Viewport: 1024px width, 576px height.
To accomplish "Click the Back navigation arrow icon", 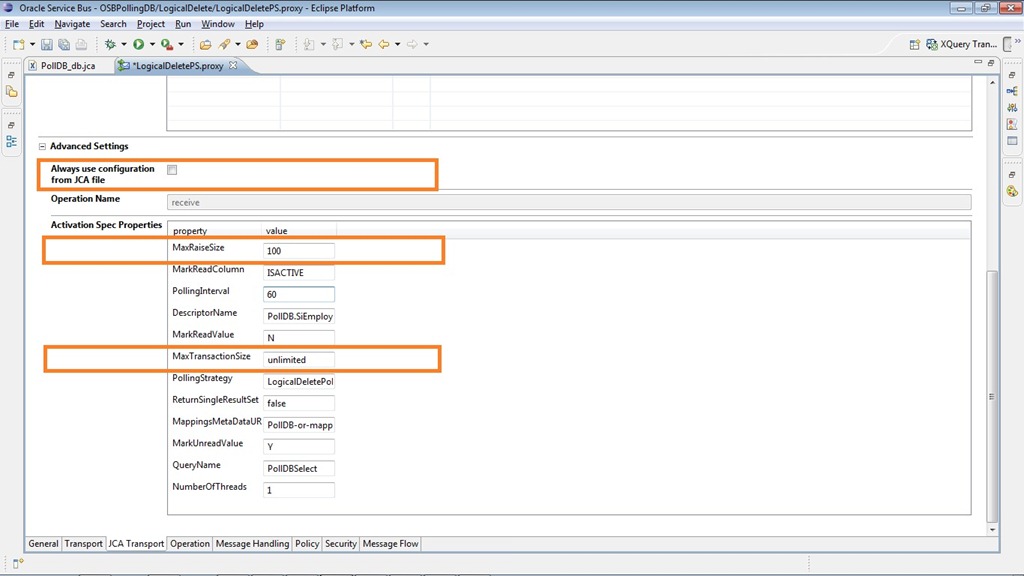I will click(383, 44).
